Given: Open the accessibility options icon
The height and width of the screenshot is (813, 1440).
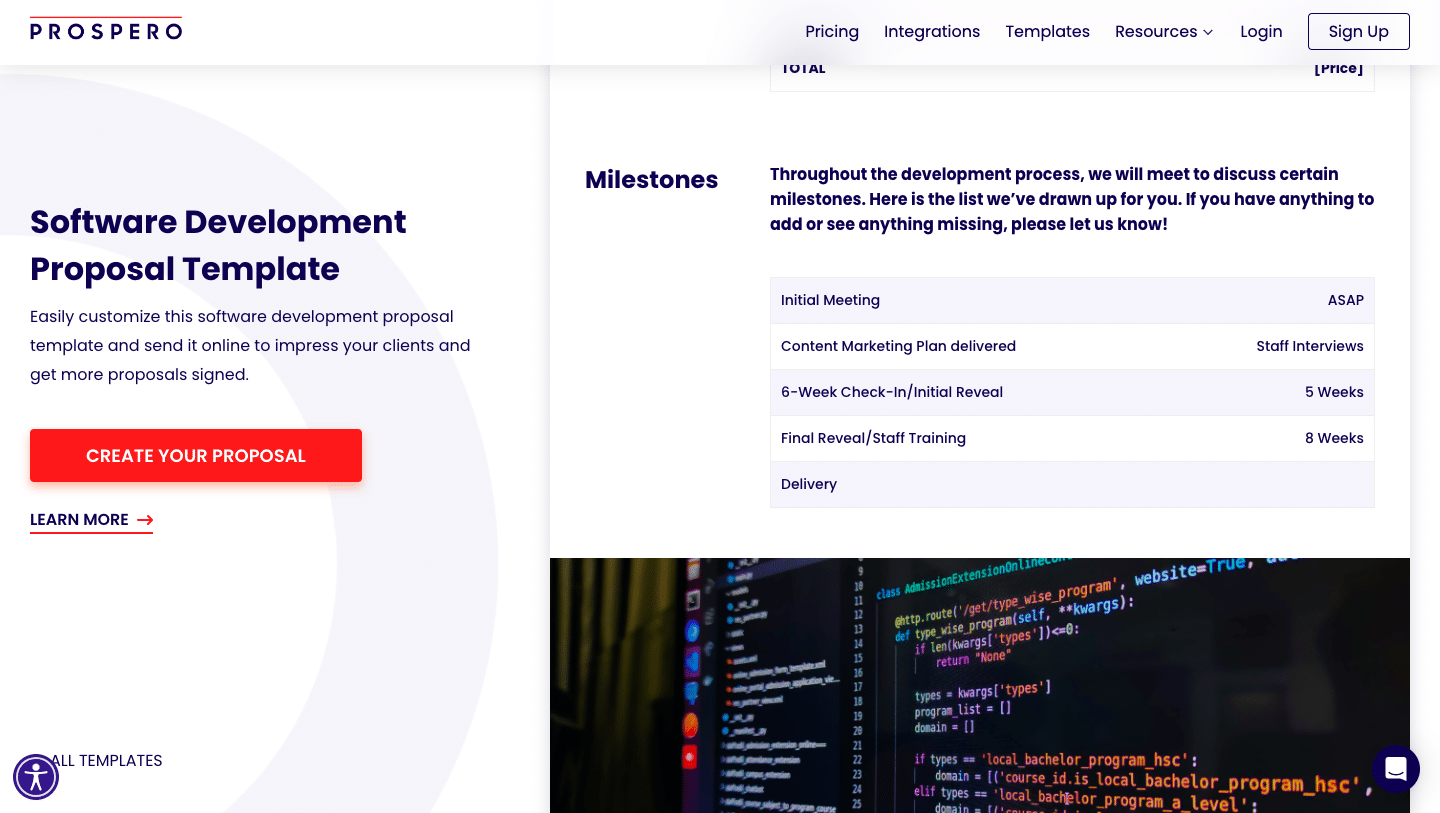Looking at the screenshot, I should click(36, 777).
